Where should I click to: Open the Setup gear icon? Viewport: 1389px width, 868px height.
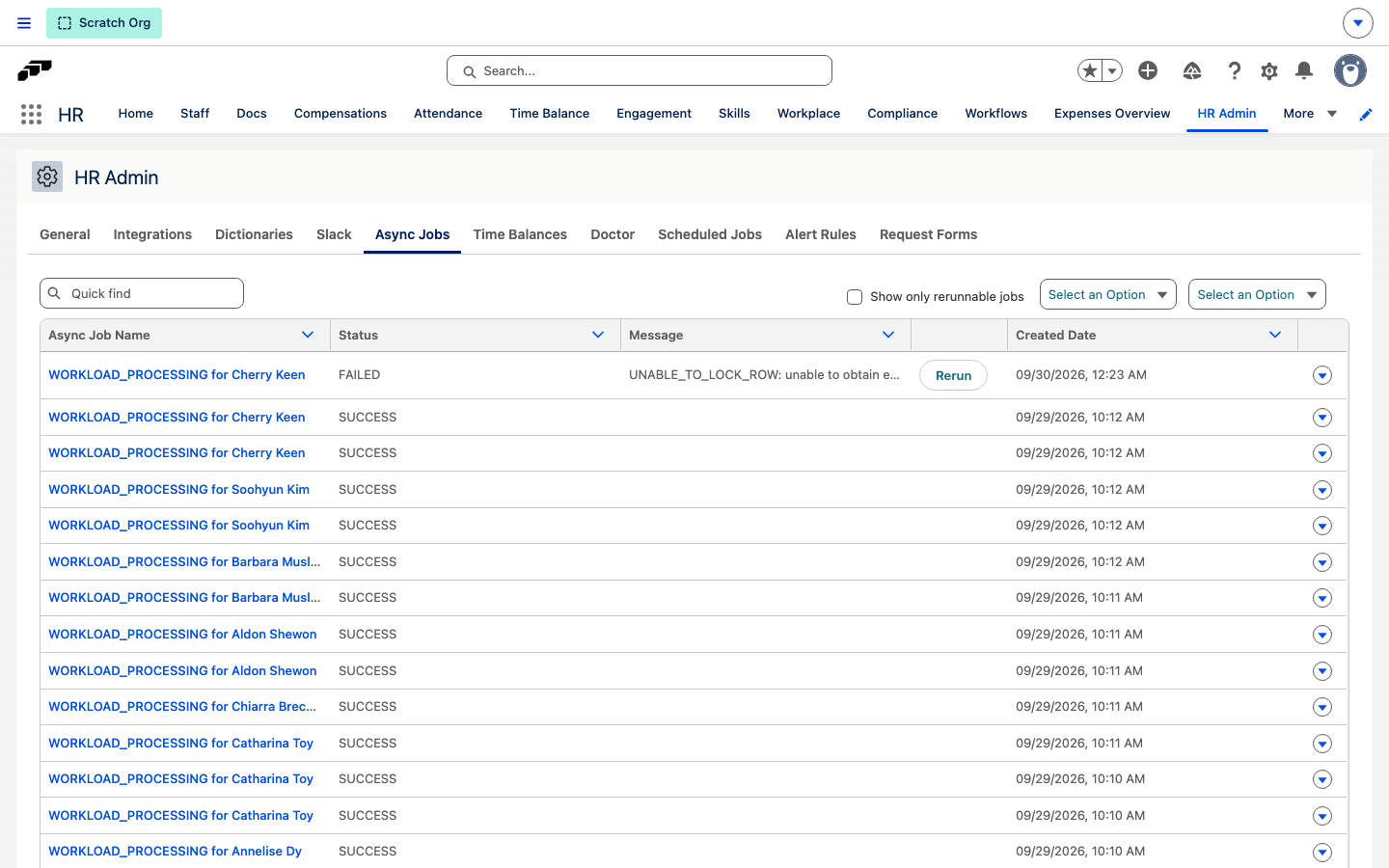(1269, 70)
